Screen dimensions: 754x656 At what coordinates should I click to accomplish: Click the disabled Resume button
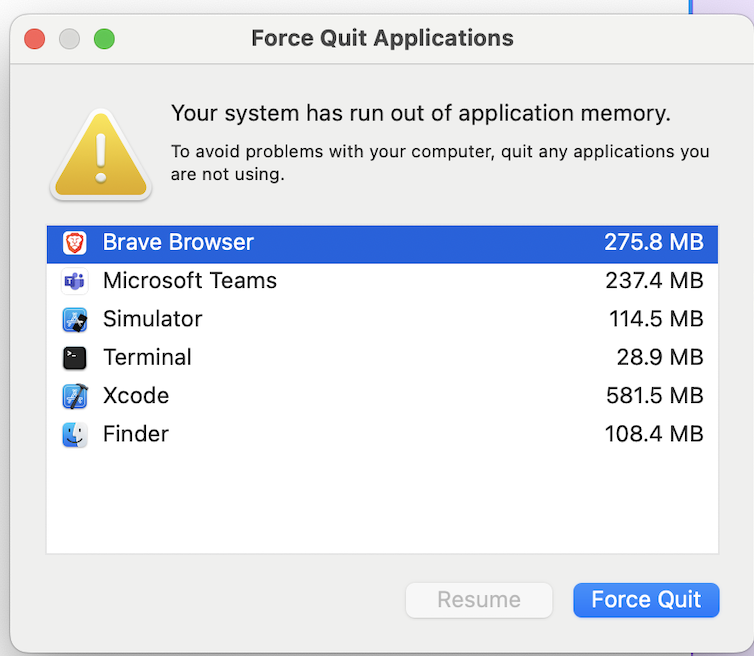click(x=479, y=600)
